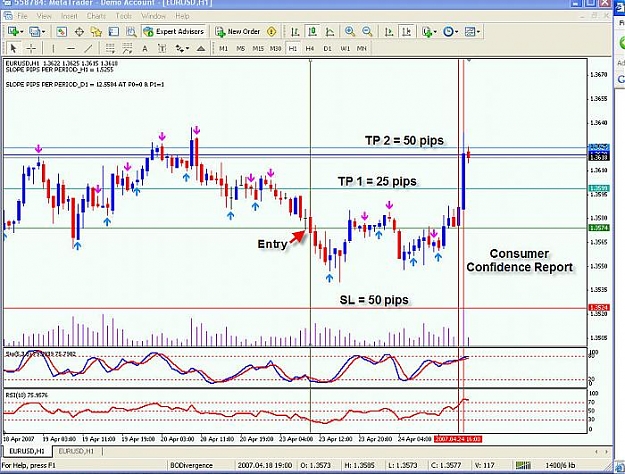
Task: Launch the Strategy Tester magnifier icon
Action: (x=131, y=31)
